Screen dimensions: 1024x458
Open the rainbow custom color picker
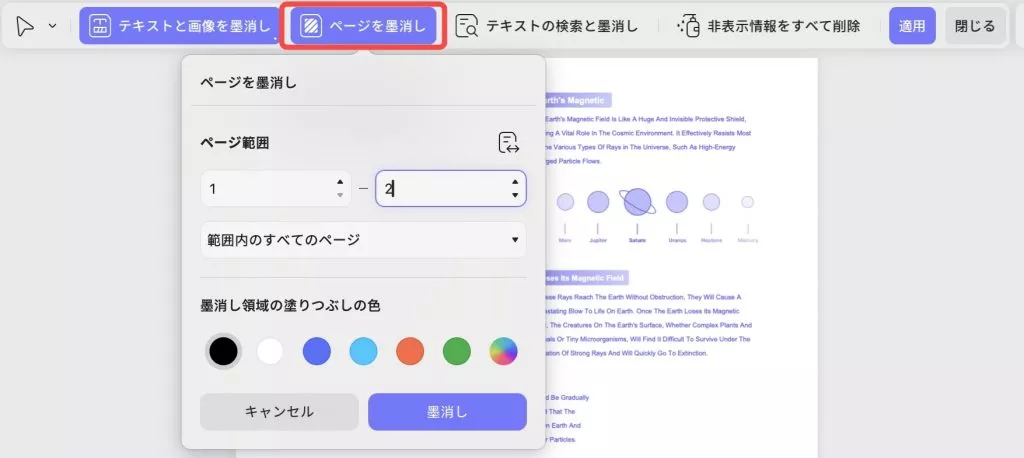tap(504, 352)
